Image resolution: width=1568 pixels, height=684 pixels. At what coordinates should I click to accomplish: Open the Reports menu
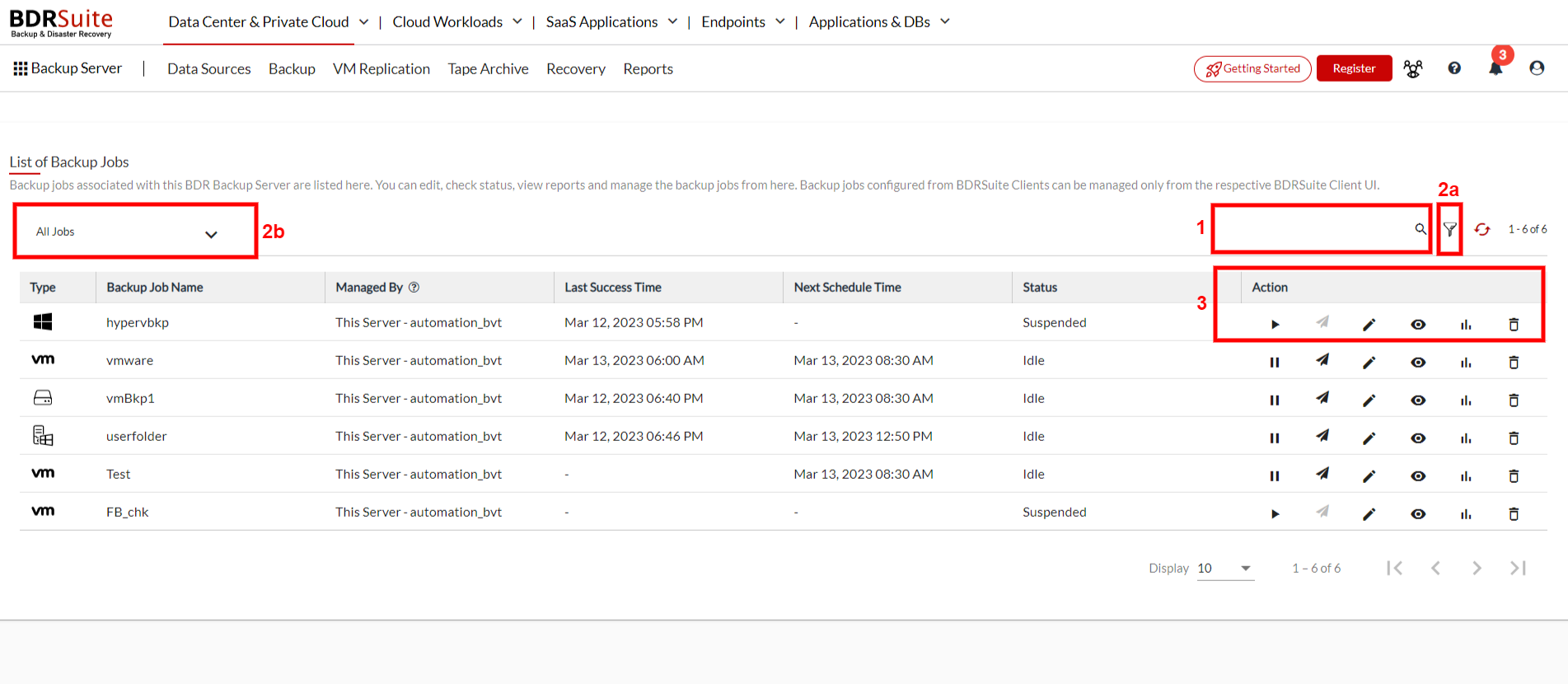pos(648,69)
